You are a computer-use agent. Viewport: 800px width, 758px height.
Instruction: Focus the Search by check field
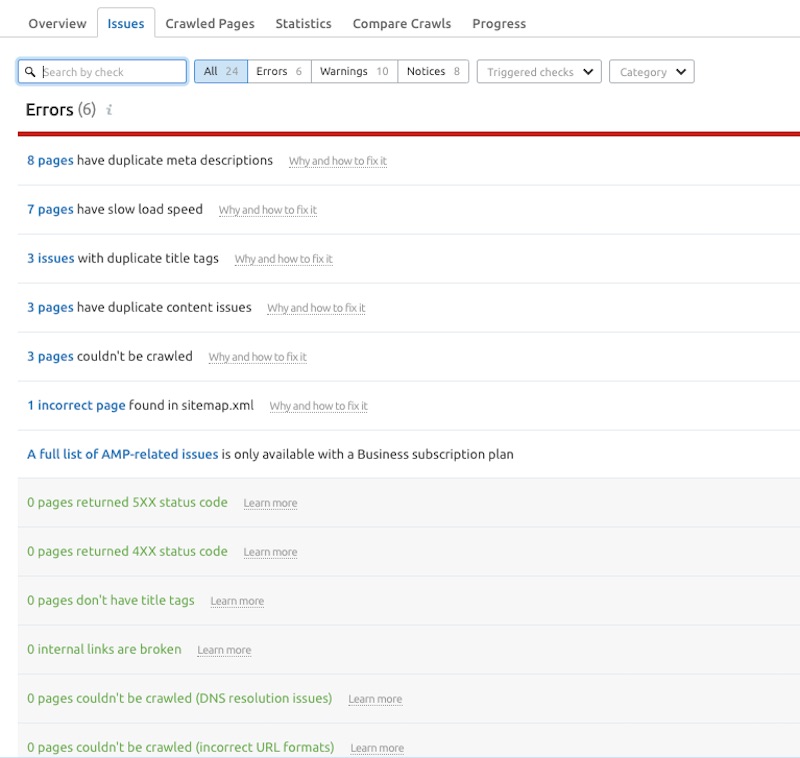(103, 71)
